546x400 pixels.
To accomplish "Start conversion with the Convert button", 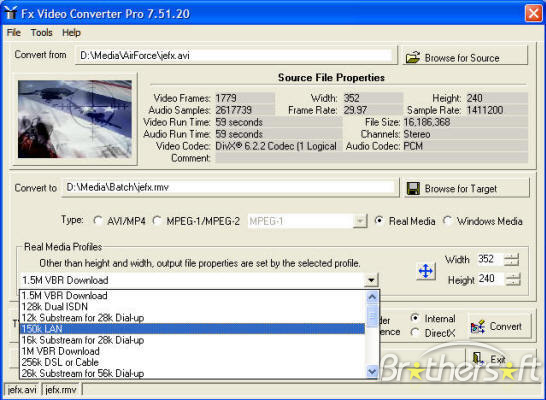I will [x=500, y=327].
